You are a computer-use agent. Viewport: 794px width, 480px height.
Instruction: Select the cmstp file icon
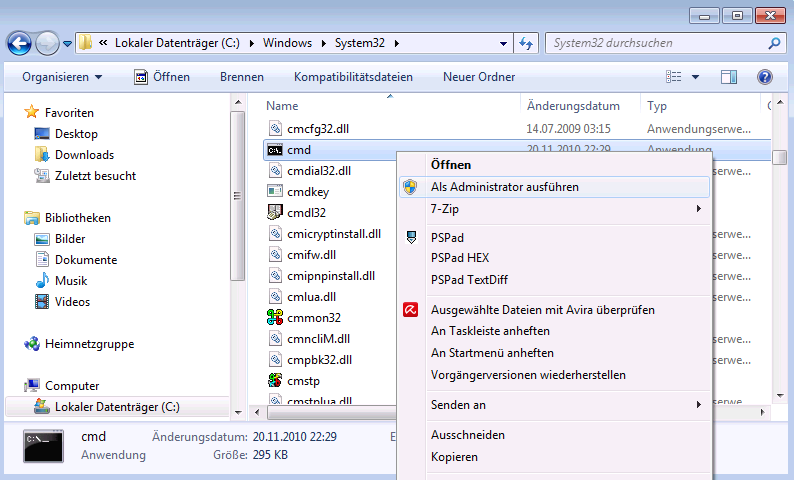[275, 381]
